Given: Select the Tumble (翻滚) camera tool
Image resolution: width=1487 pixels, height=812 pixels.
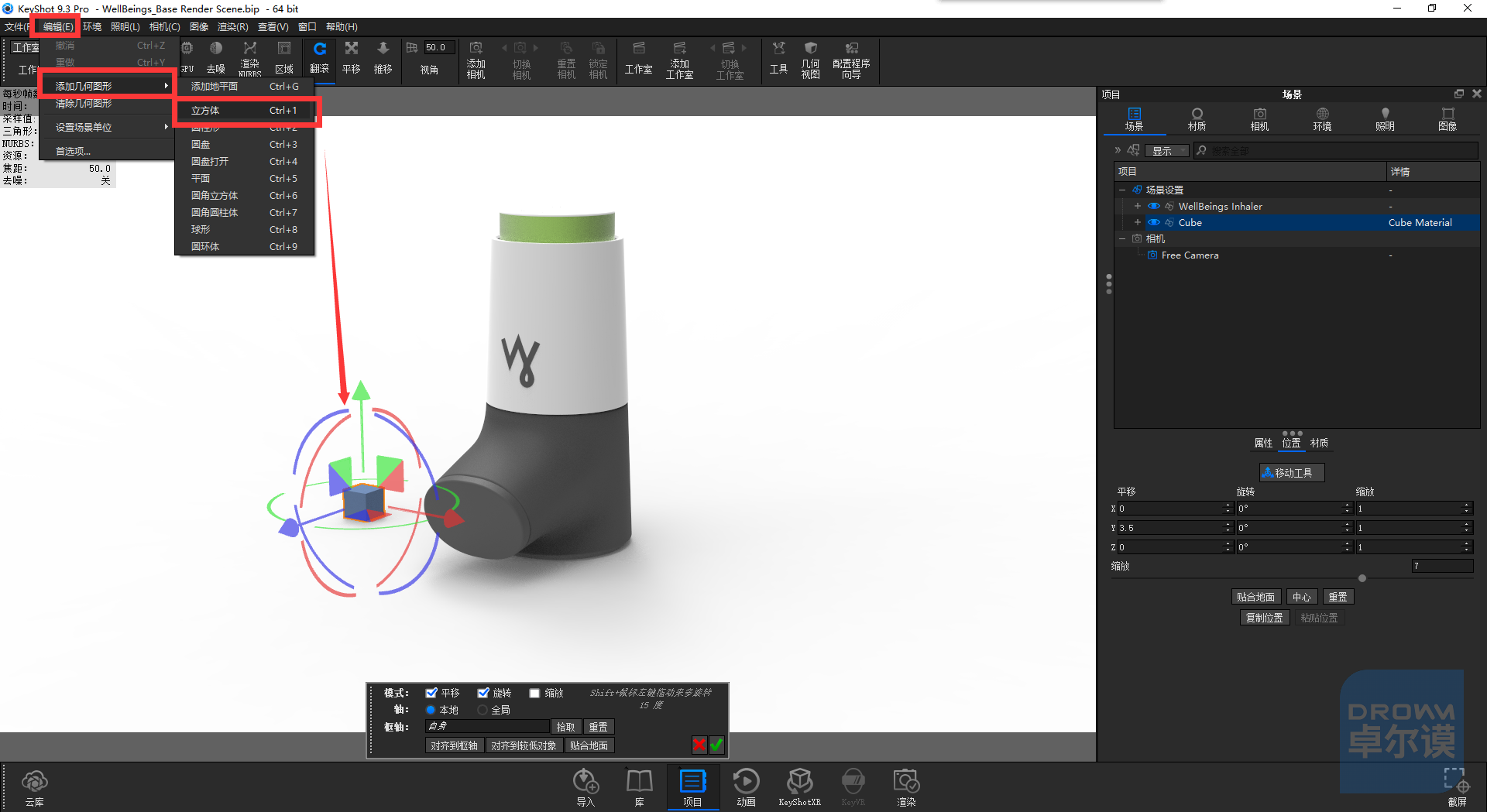Looking at the screenshot, I should pyautogui.click(x=319, y=58).
